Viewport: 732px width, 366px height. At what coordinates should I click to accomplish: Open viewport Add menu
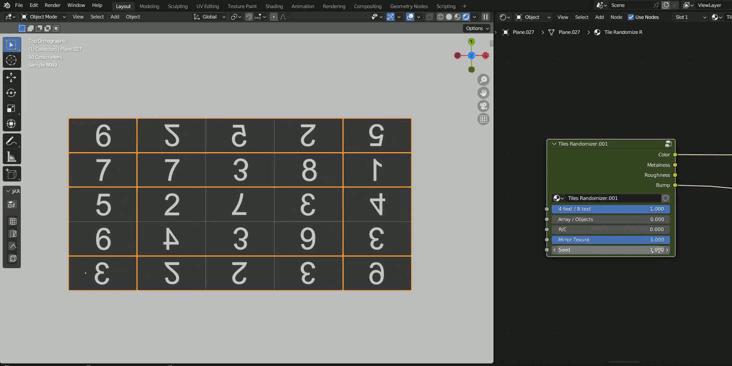point(114,17)
